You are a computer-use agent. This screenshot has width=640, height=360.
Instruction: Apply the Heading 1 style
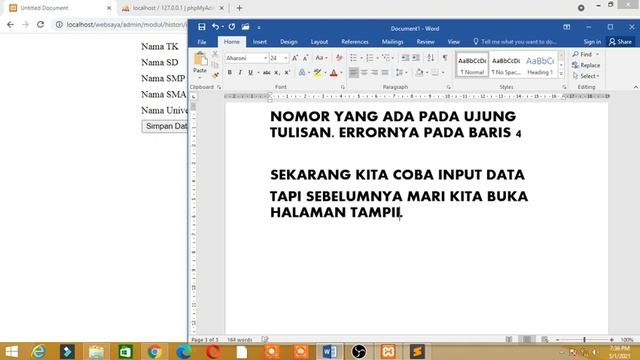[540, 65]
